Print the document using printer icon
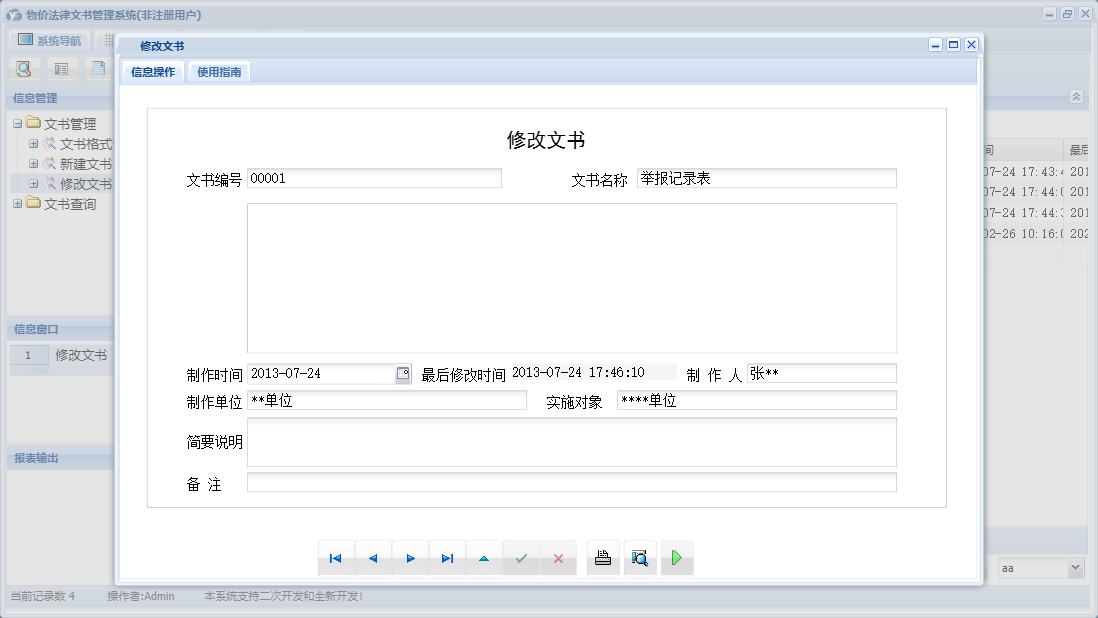 [603, 558]
